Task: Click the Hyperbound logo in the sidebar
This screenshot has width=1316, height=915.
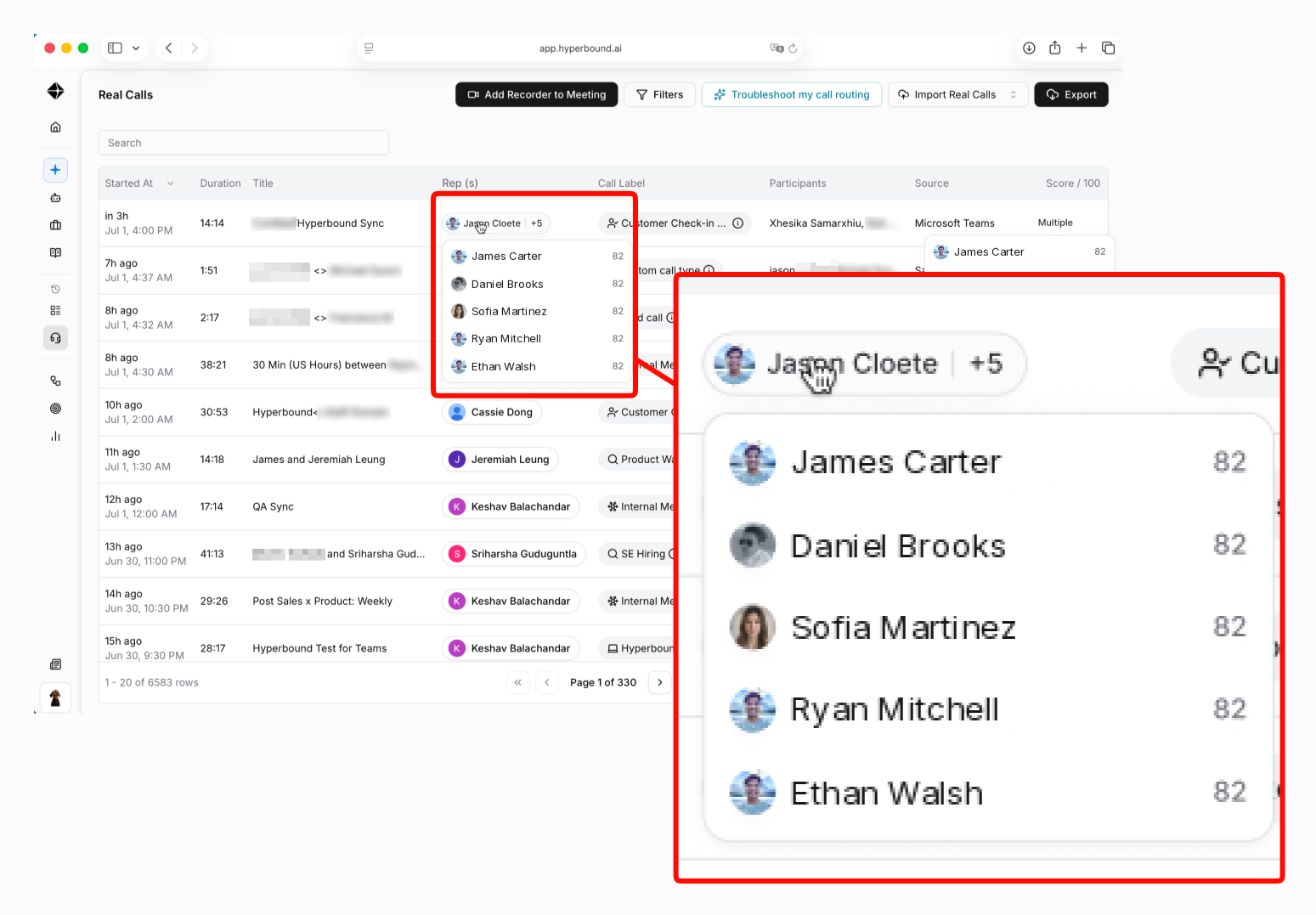Action: 55,91
